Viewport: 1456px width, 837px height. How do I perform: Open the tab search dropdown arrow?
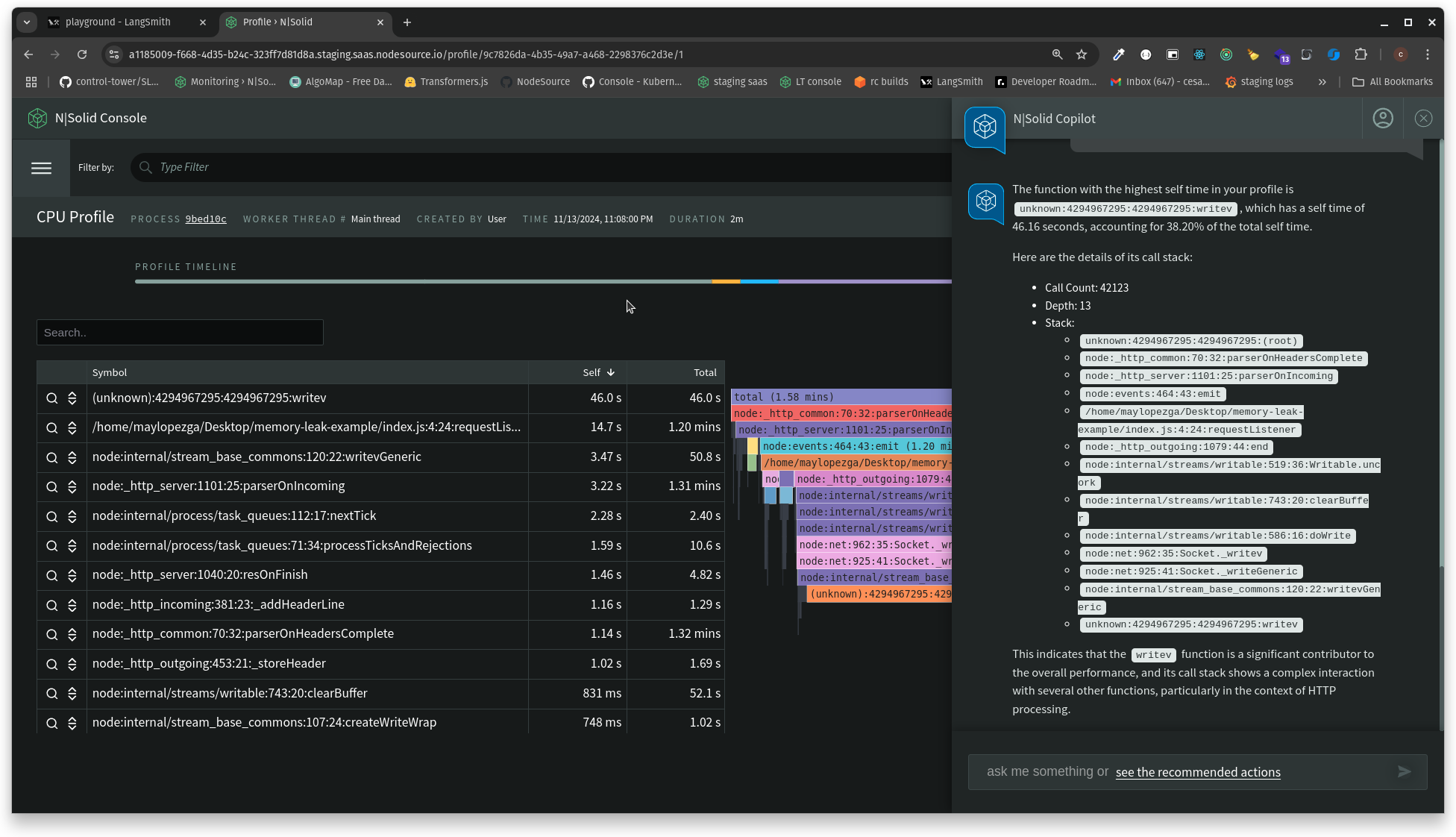point(27,22)
